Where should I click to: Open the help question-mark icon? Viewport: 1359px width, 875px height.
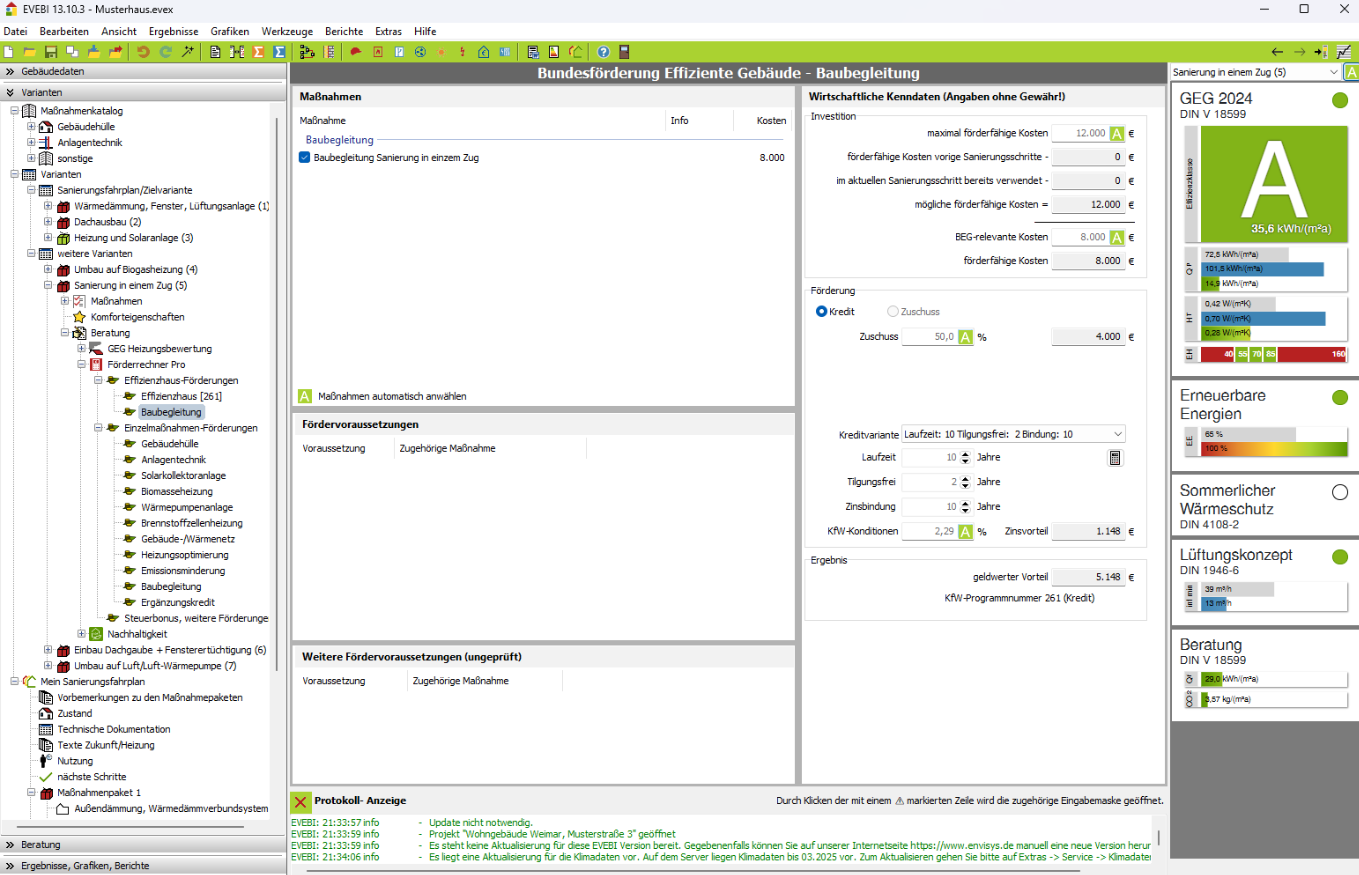point(603,52)
